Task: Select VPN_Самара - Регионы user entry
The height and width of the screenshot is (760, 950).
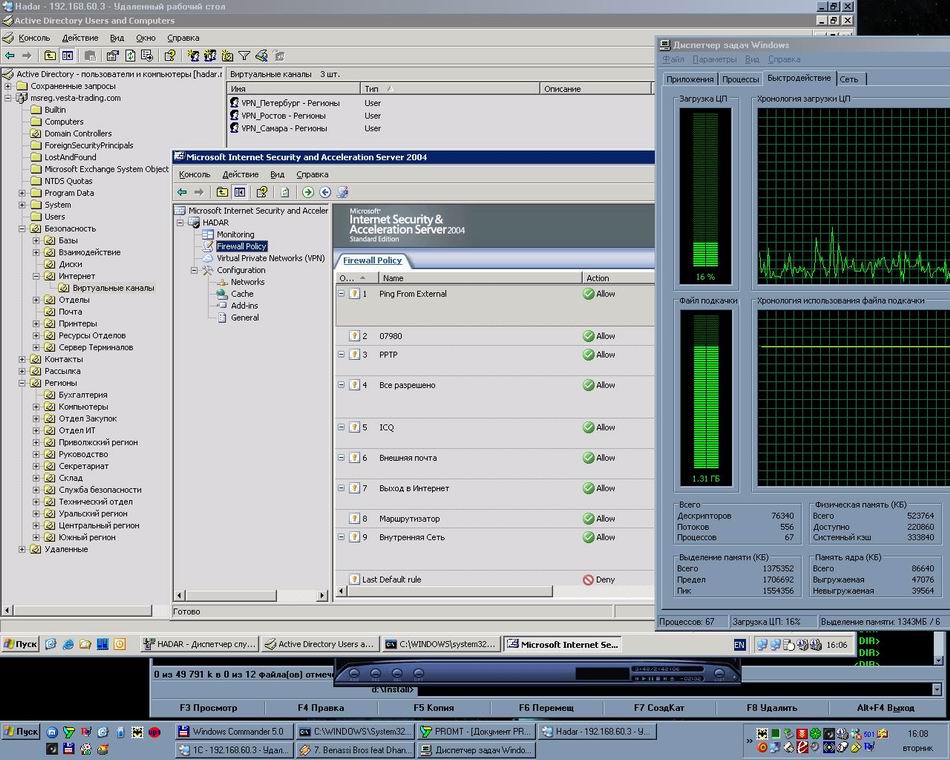Action: 279,128
